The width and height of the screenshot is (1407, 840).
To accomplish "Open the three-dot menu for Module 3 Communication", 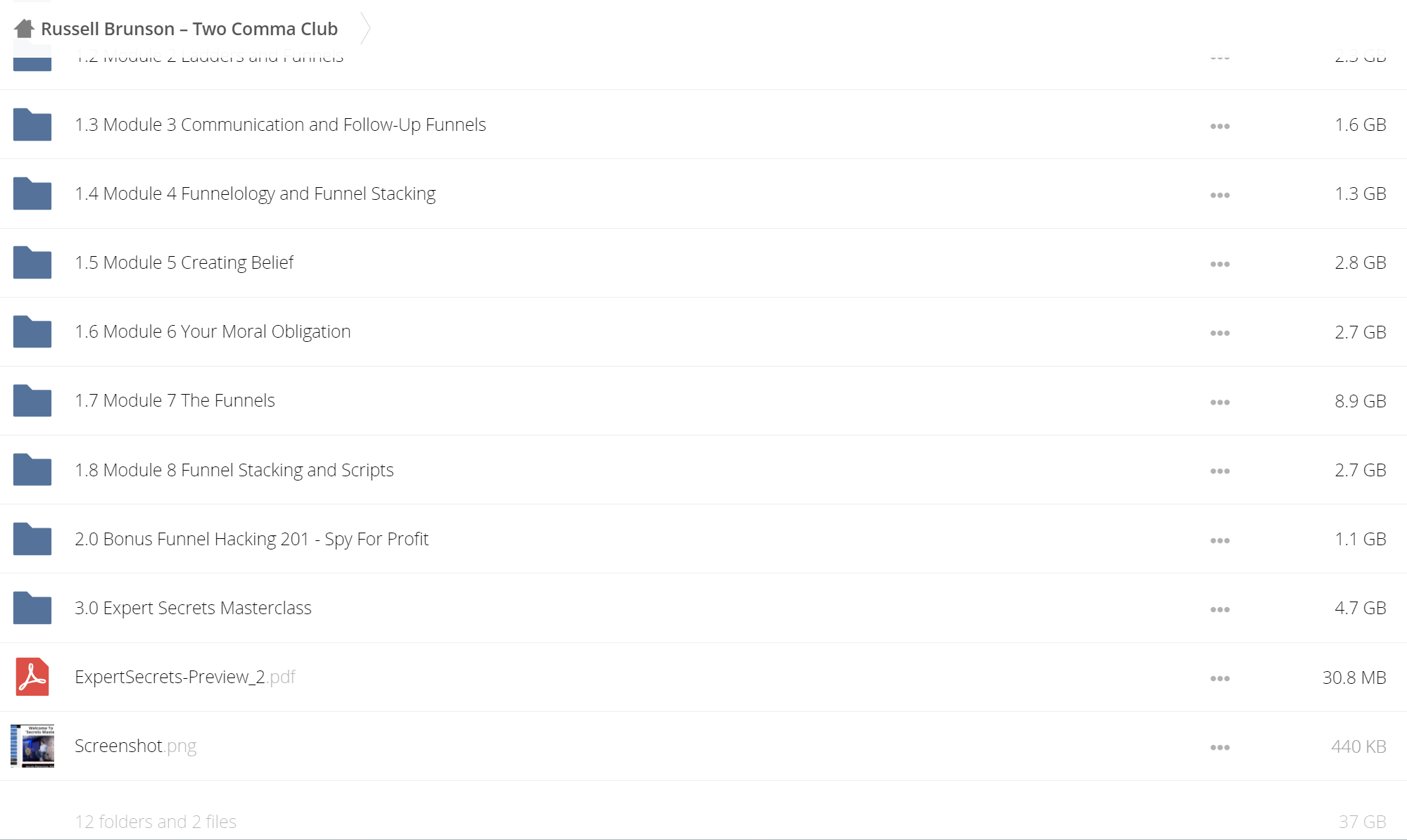I will [x=1220, y=126].
